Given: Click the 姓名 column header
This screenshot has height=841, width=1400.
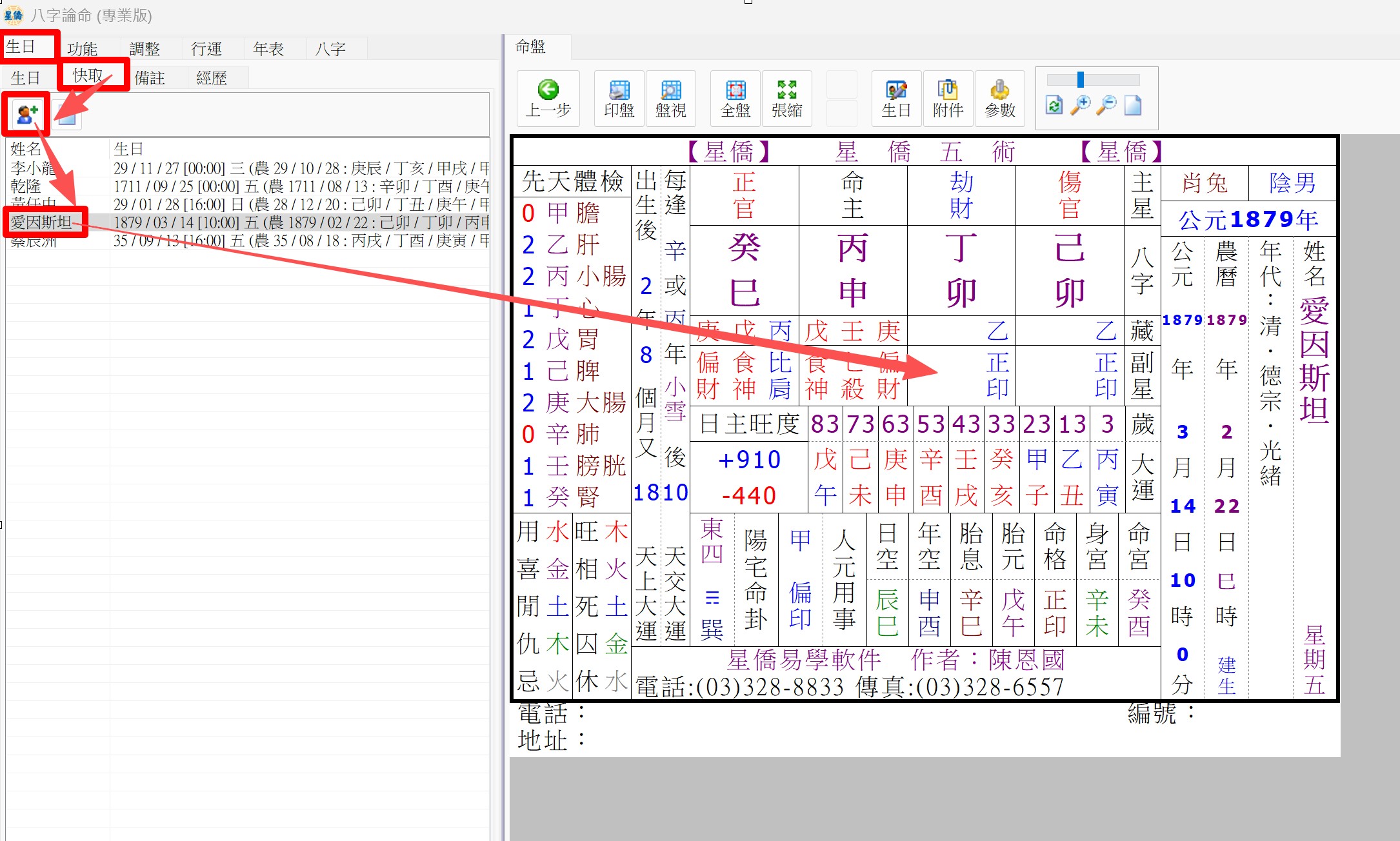Looking at the screenshot, I should (x=26, y=149).
